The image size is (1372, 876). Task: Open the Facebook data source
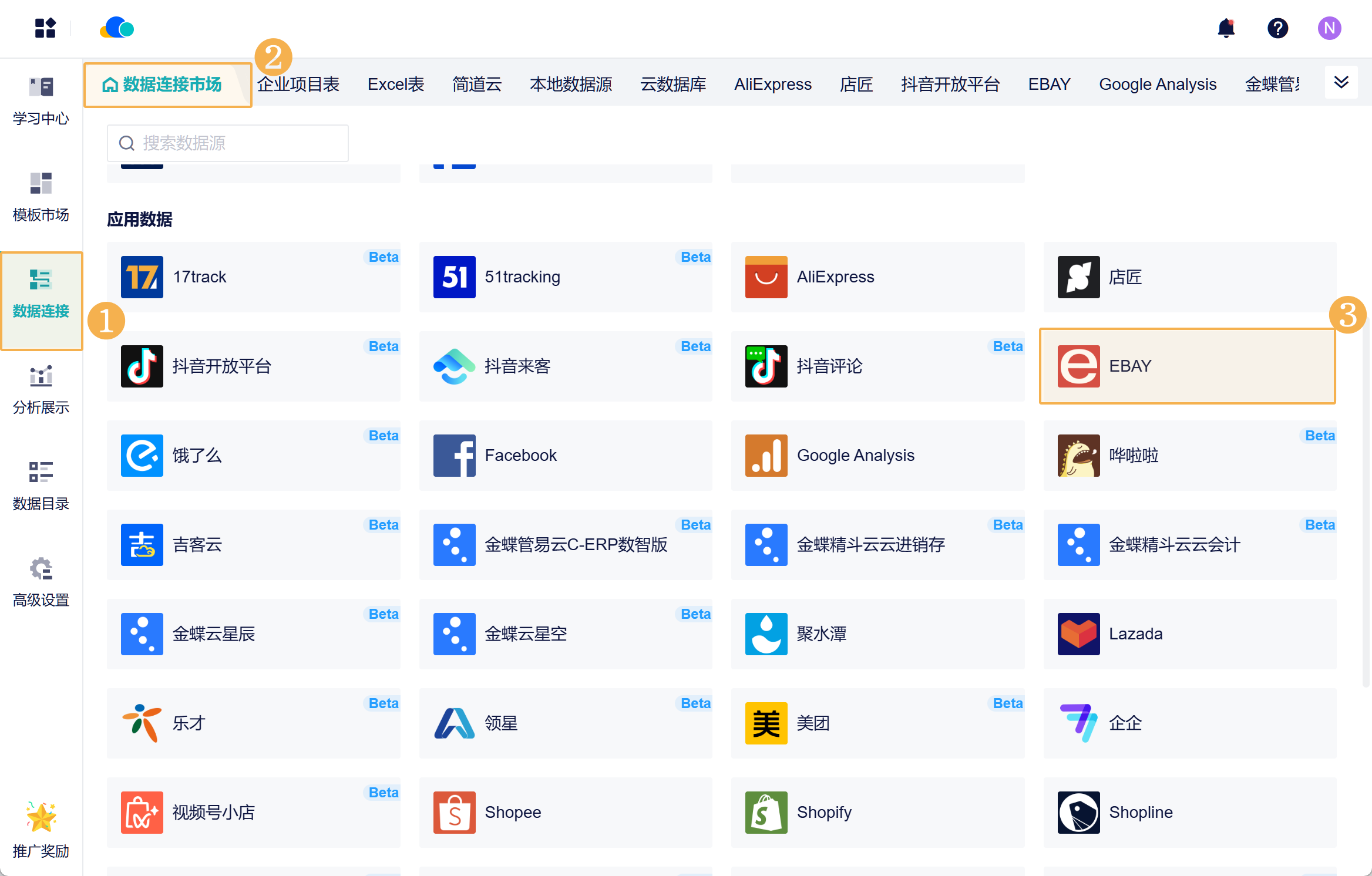(565, 456)
